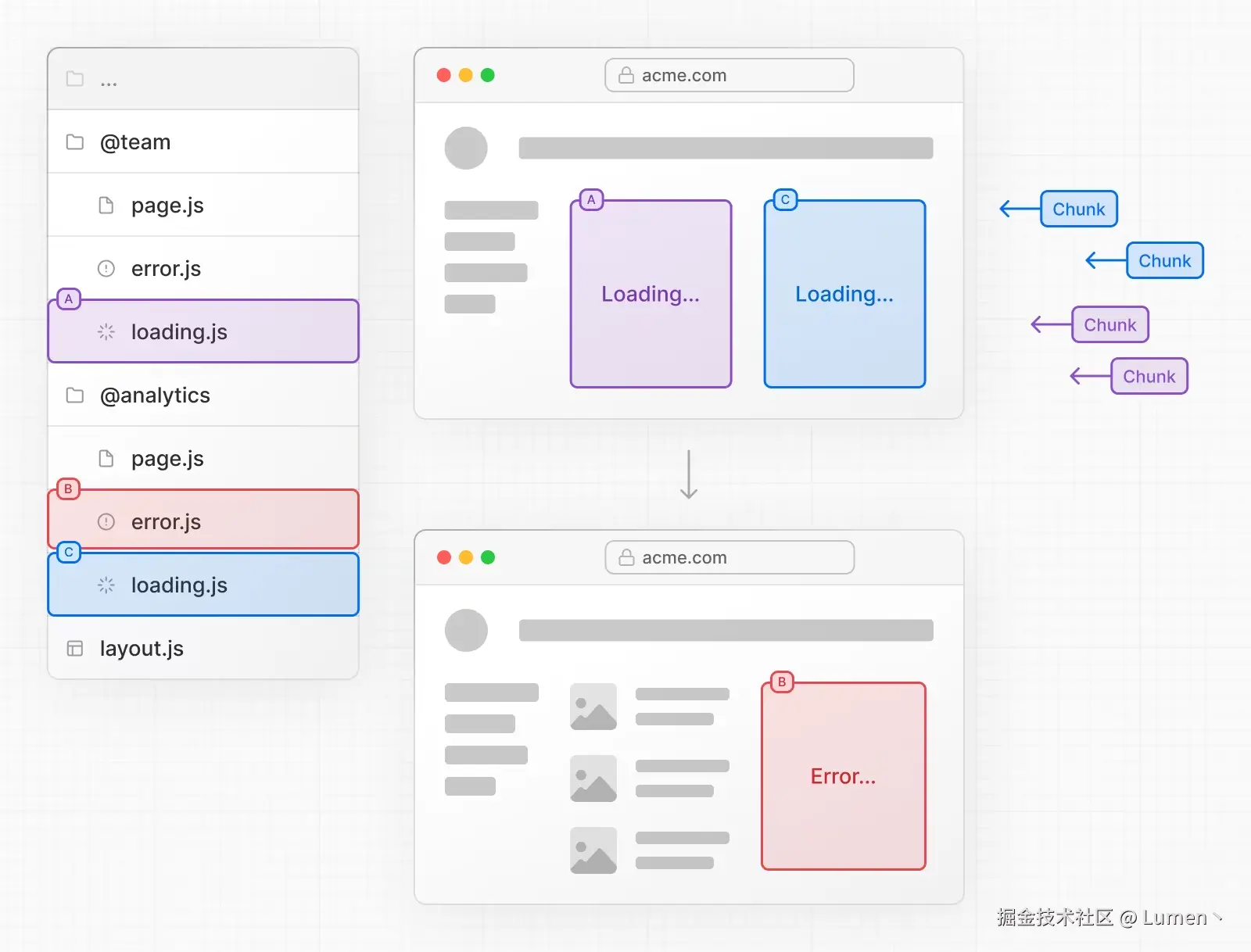Click the A badge on the purple loading.js row
Screen dimensions: 1251x952
[x=69, y=299]
